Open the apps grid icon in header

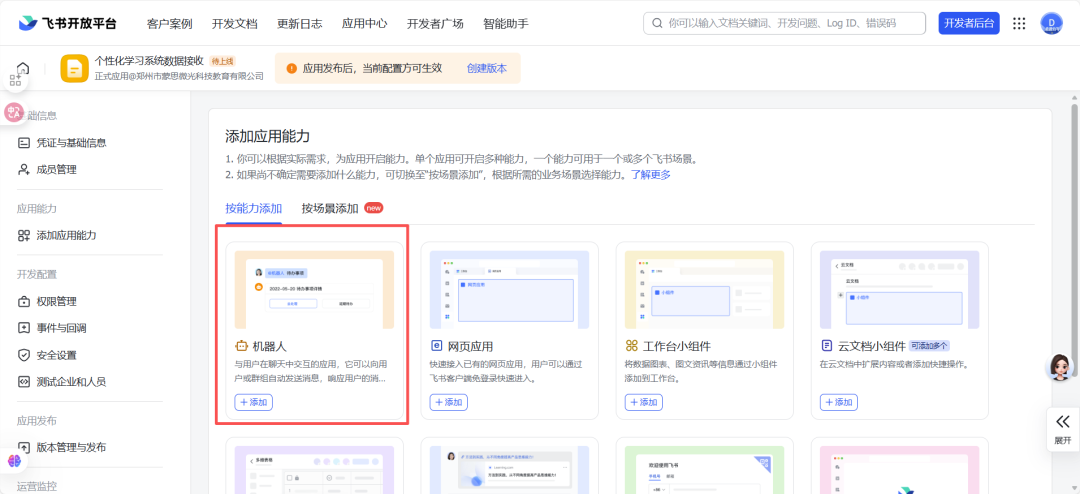[x=1019, y=23]
